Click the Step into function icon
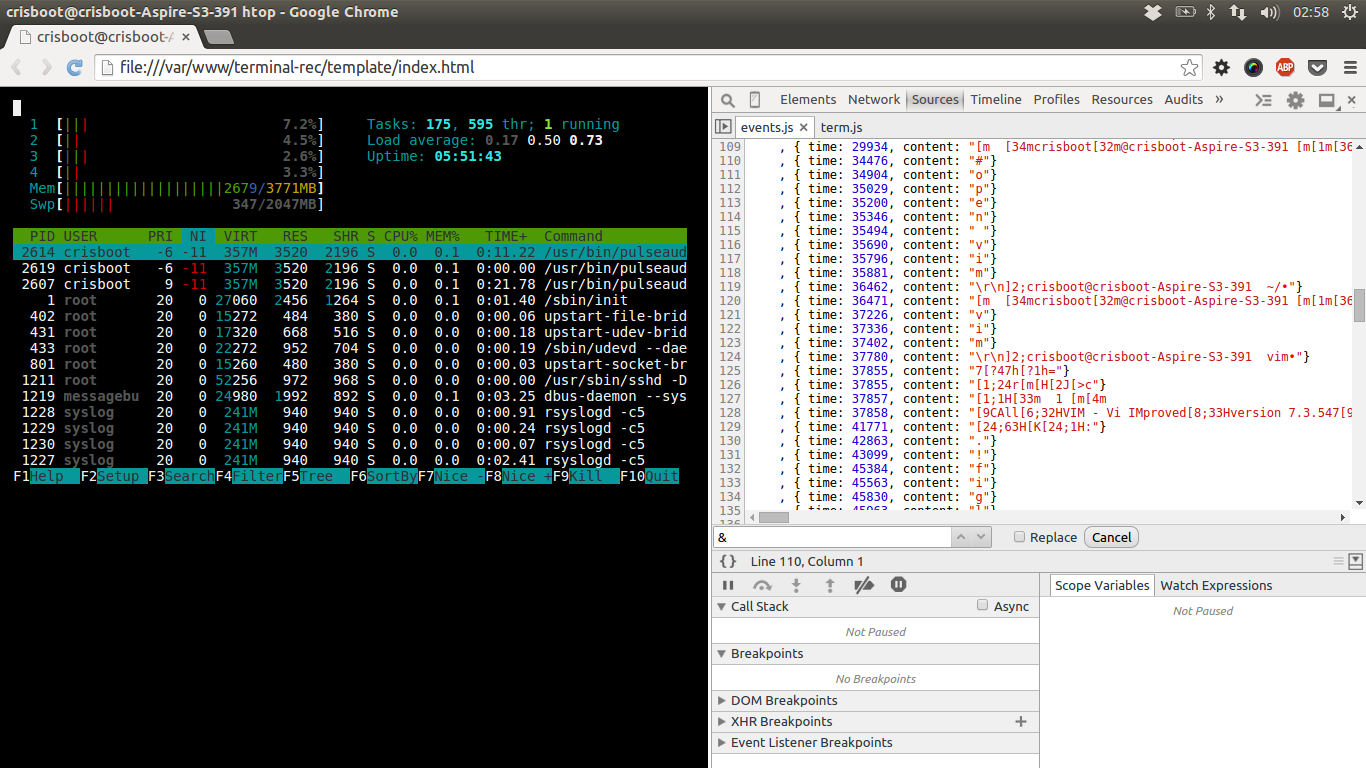This screenshot has width=1366, height=768. pos(796,585)
